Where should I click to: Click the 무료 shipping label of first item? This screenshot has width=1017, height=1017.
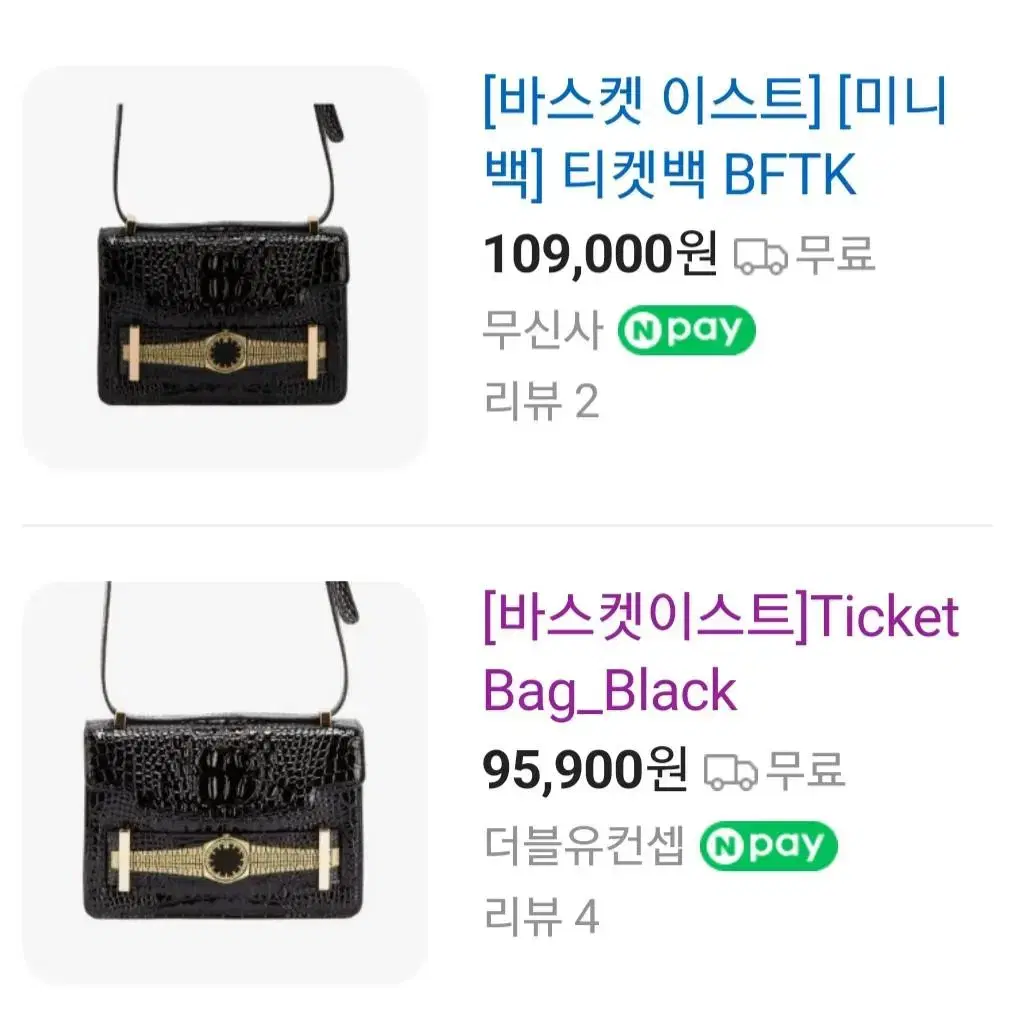click(836, 254)
